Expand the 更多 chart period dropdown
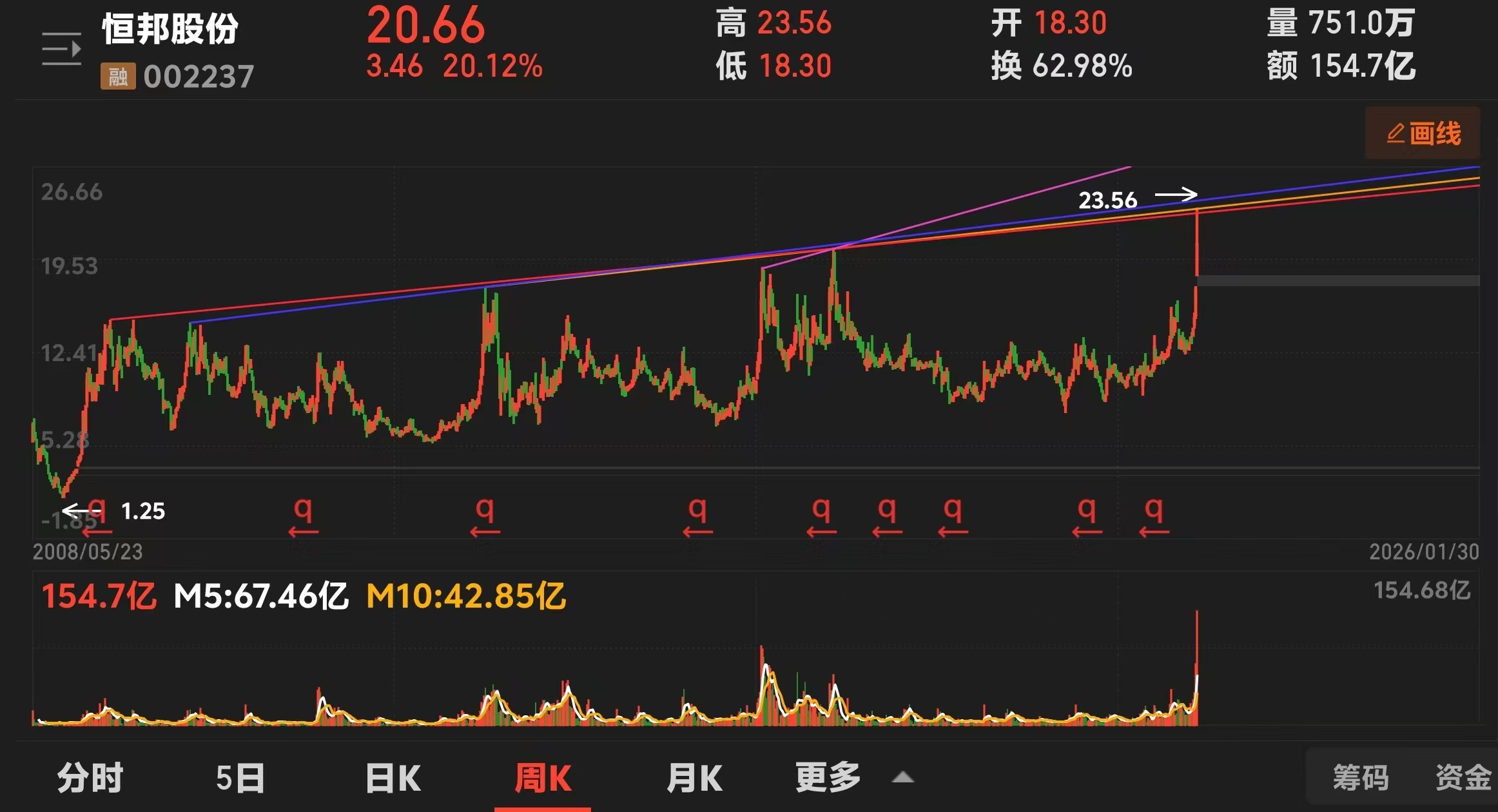Viewport: 1498px width, 812px height. [x=828, y=777]
